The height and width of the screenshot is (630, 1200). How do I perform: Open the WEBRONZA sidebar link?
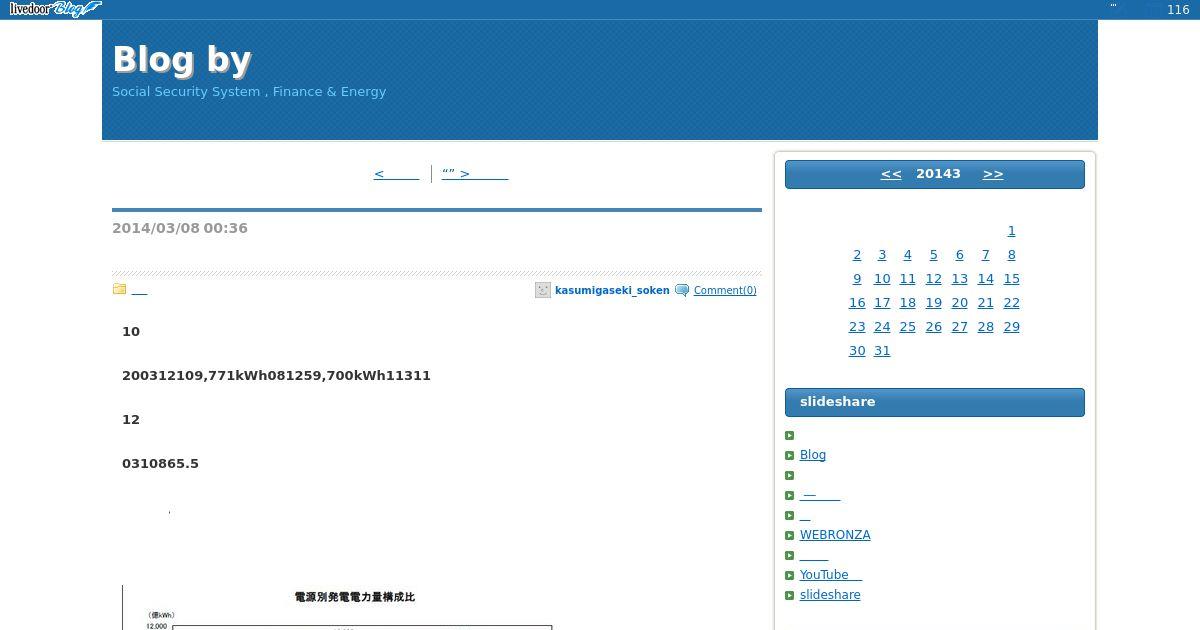[835, 535]
